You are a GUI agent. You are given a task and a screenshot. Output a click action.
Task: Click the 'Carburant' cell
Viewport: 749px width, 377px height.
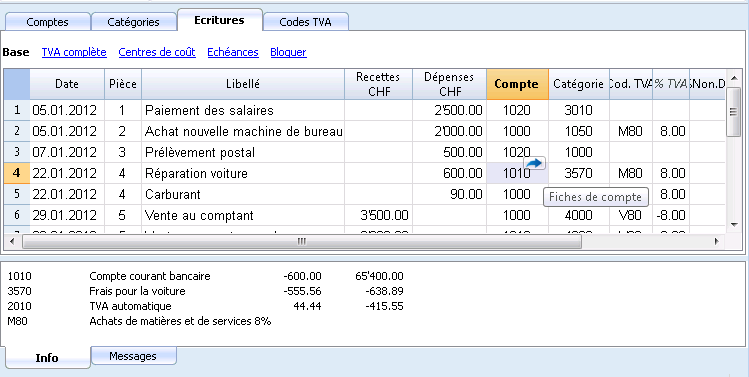click(243, 194)
